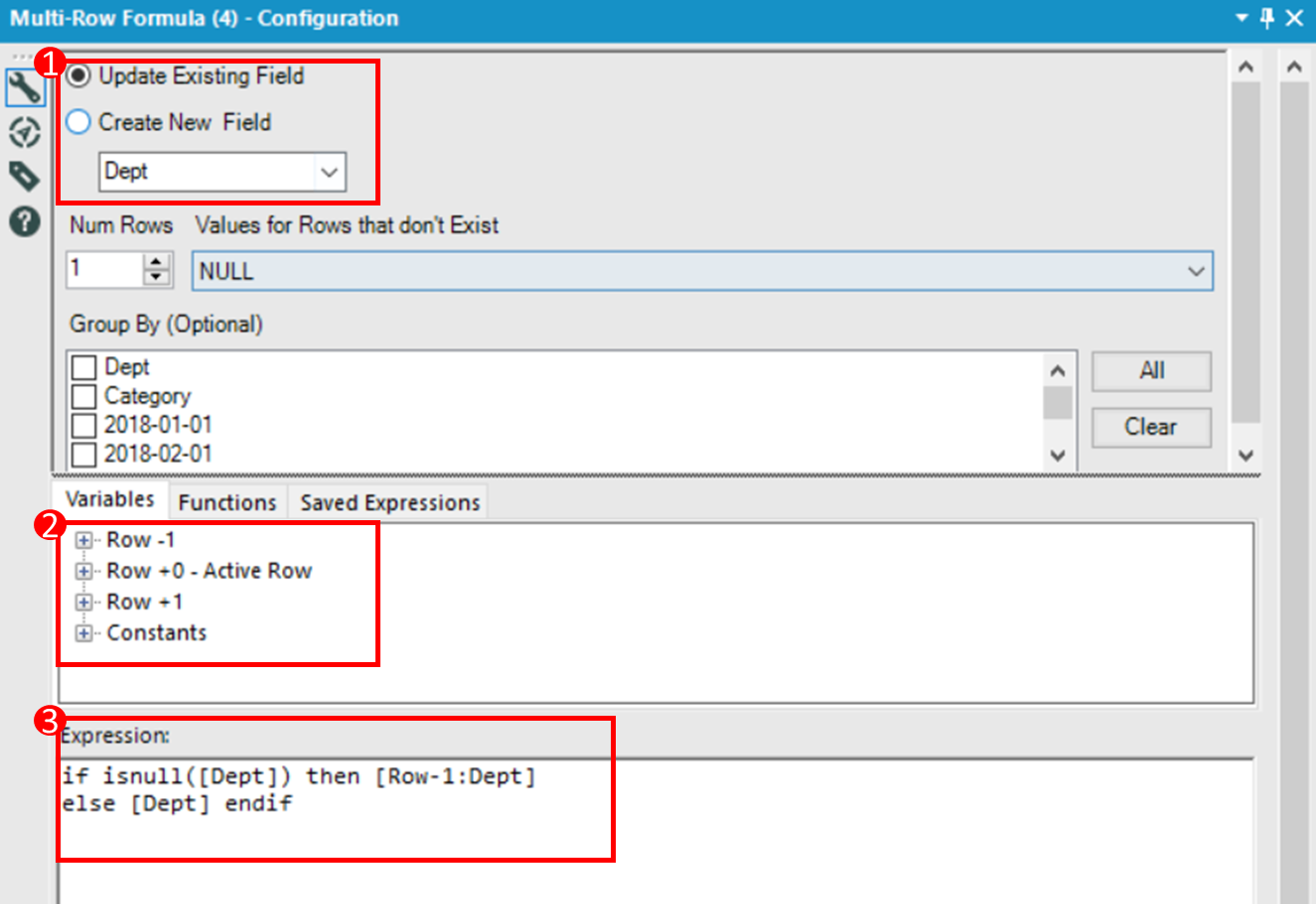Click the Group By (Optional) label

pos(166,323)
